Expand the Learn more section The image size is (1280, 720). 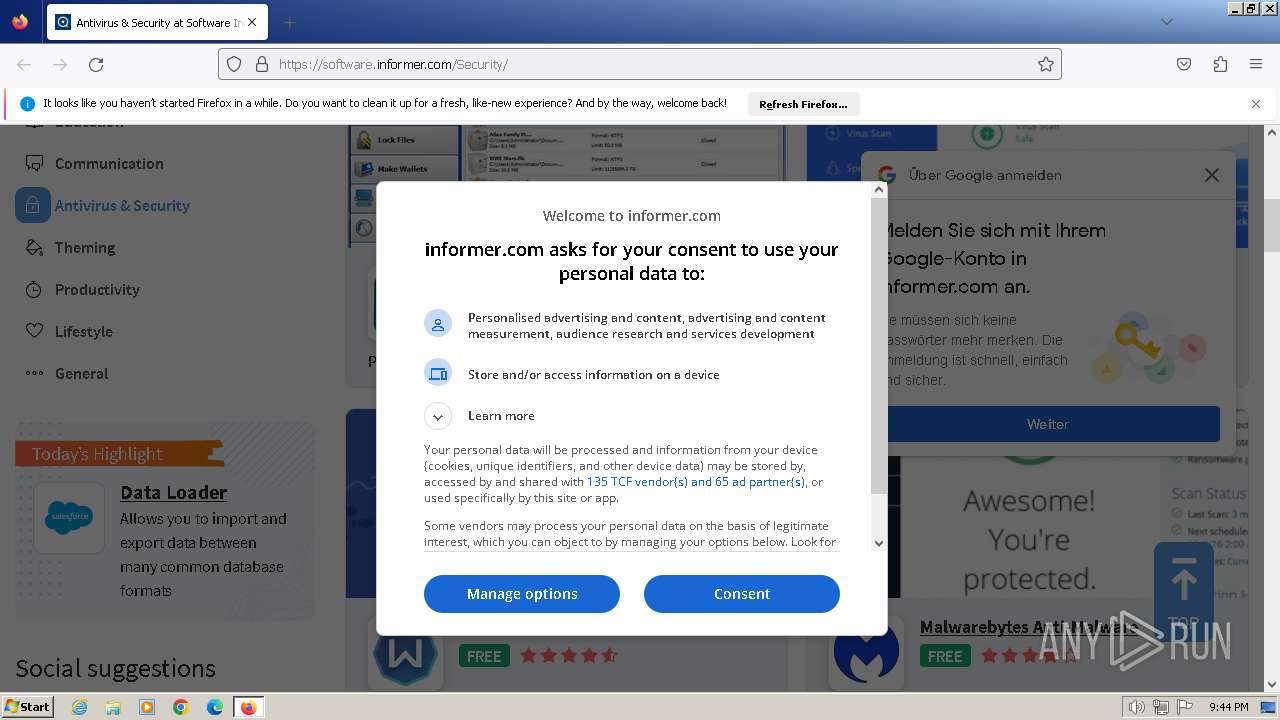pyautogui.click(x=438, y=416)
